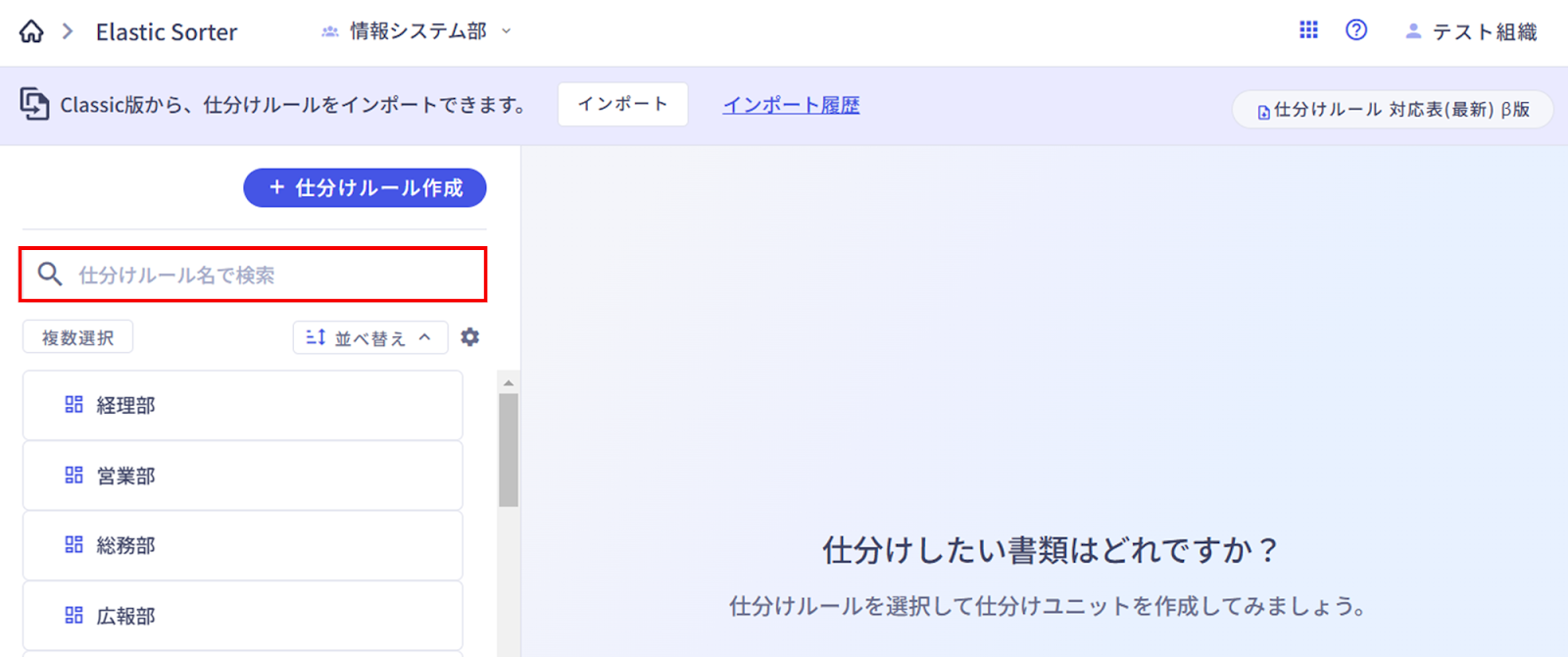The image size is (1568, 657).
Task: Click the user profile icon for テスト組織
Action: pos(1413,31)
